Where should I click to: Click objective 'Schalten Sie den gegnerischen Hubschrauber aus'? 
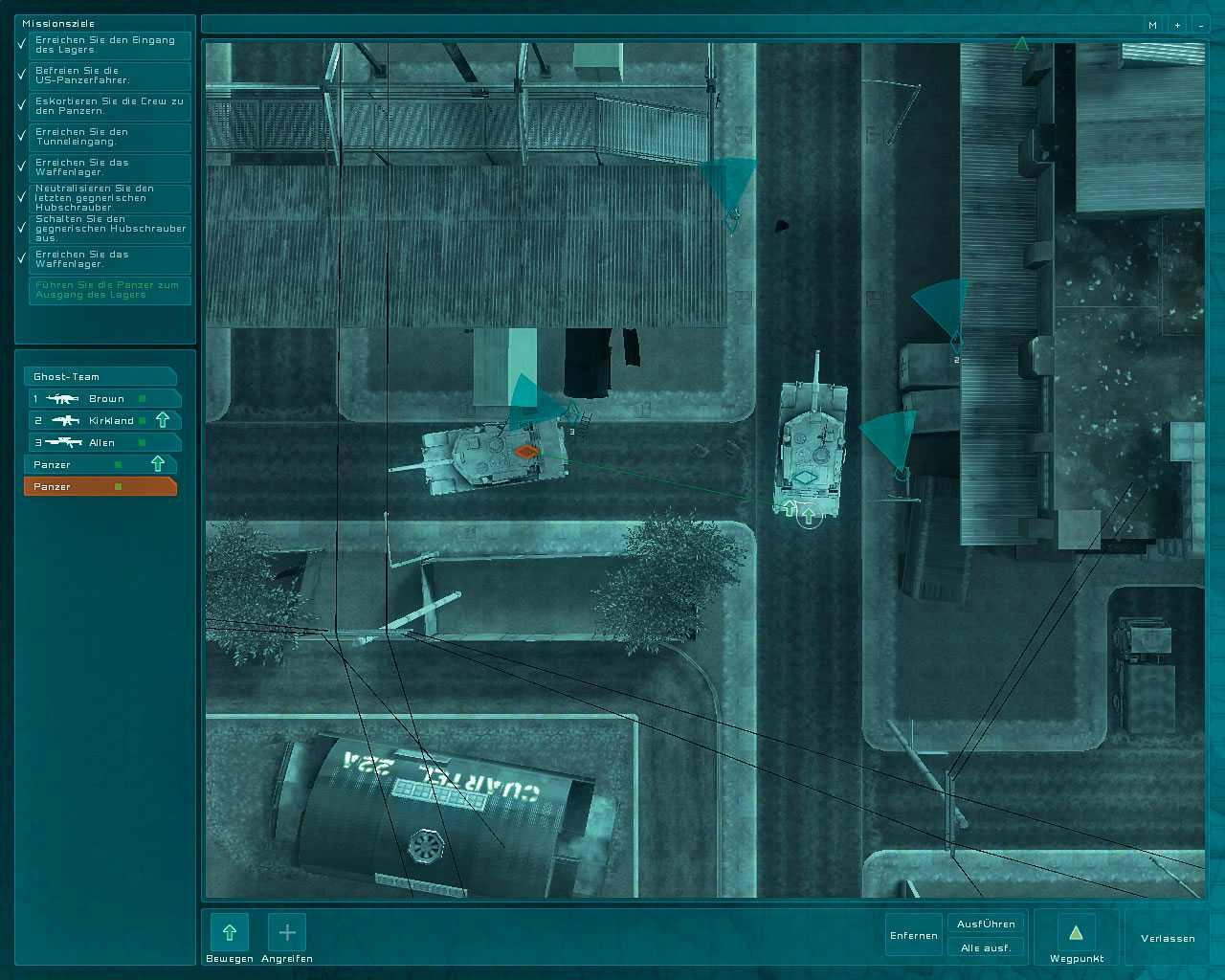click(x=110, y=229)
